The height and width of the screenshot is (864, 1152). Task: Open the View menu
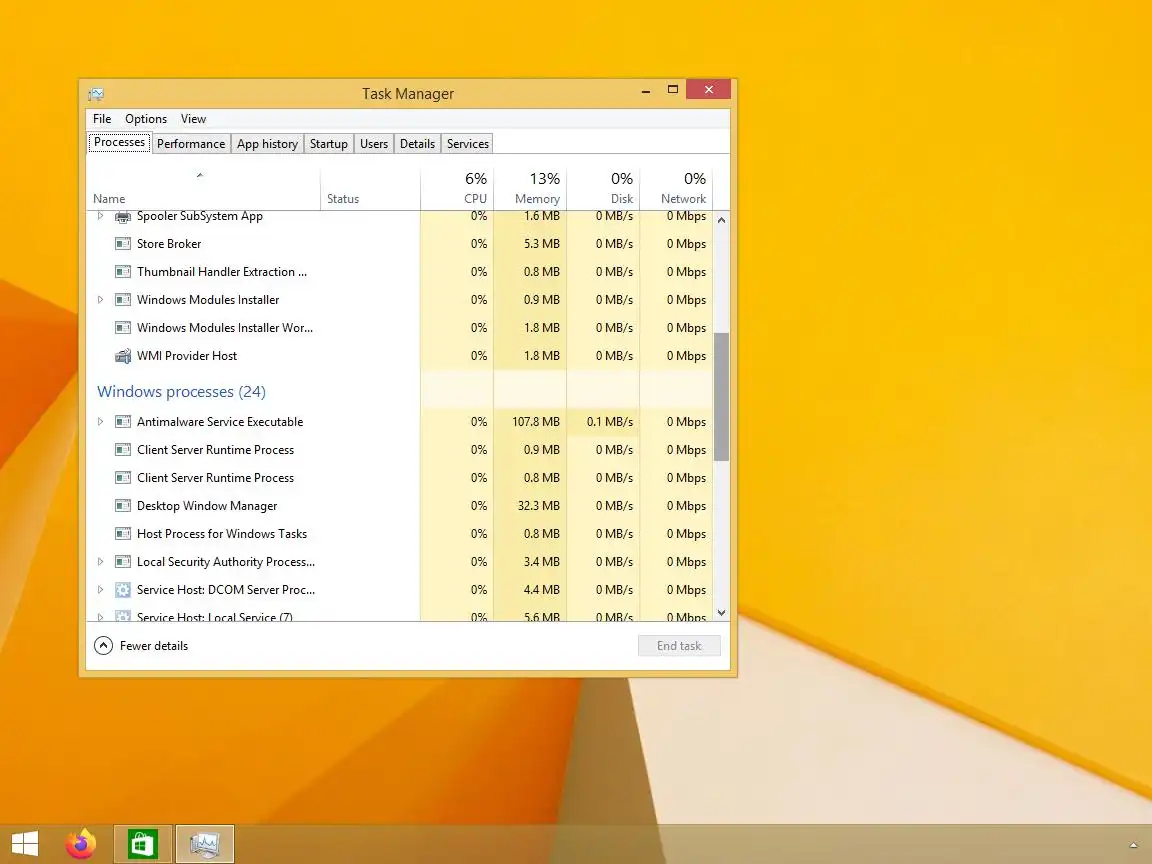(x=193, y=119)
